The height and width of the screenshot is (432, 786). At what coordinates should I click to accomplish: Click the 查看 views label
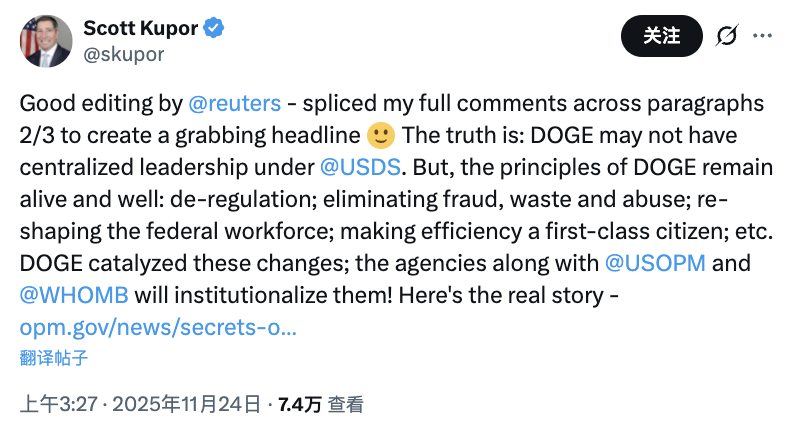point(346,405)
